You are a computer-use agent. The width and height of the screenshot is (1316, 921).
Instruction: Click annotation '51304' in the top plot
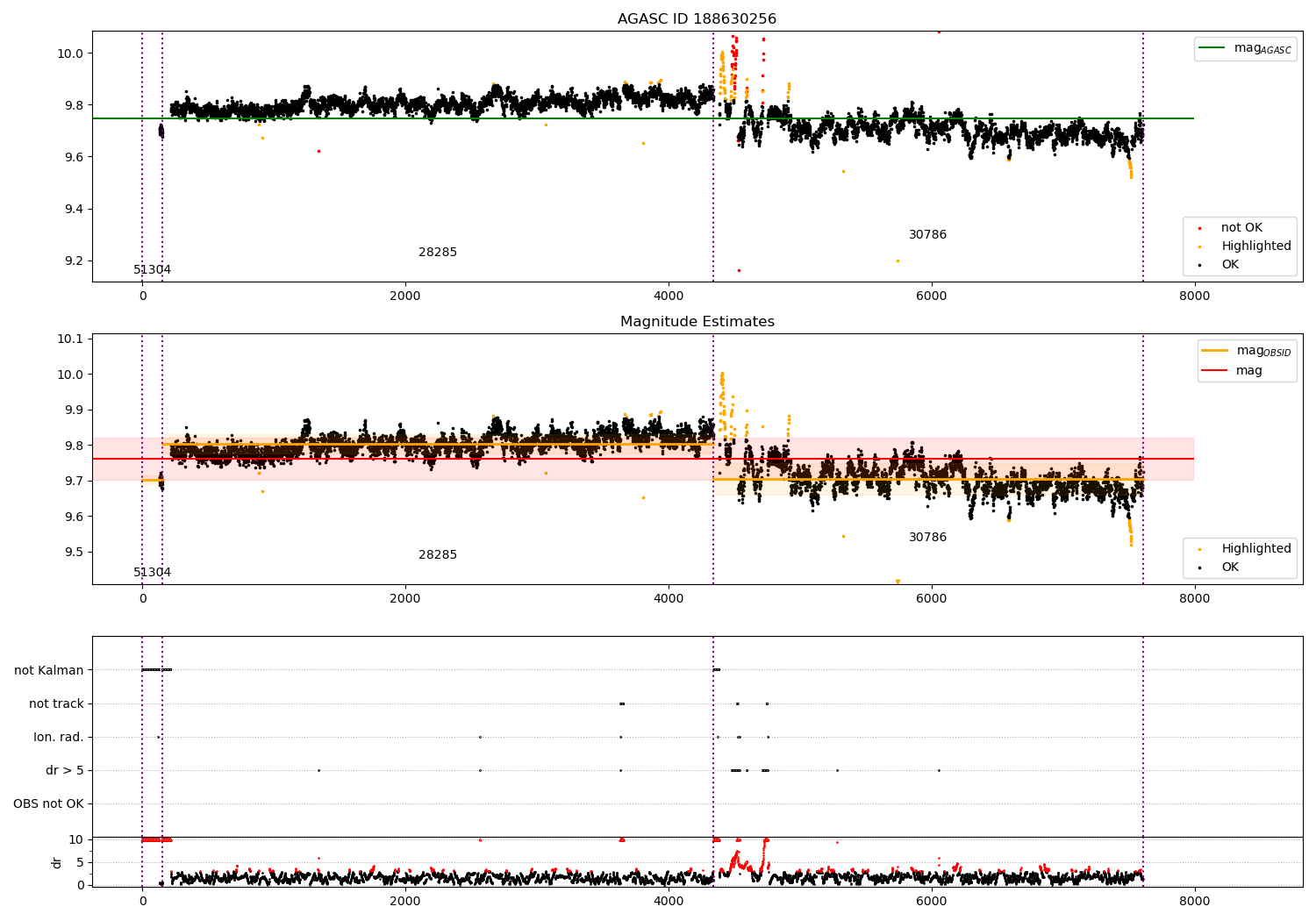[153, 270]
